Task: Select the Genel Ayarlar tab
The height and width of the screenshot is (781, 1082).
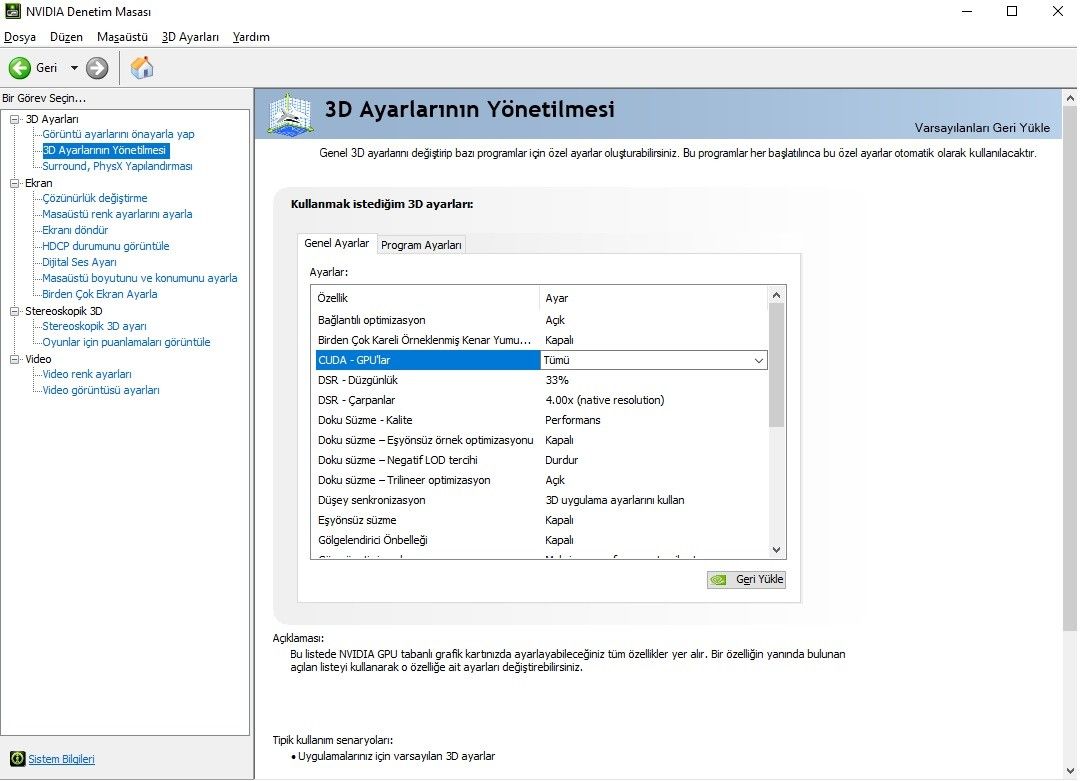Action: click(337, 243)
